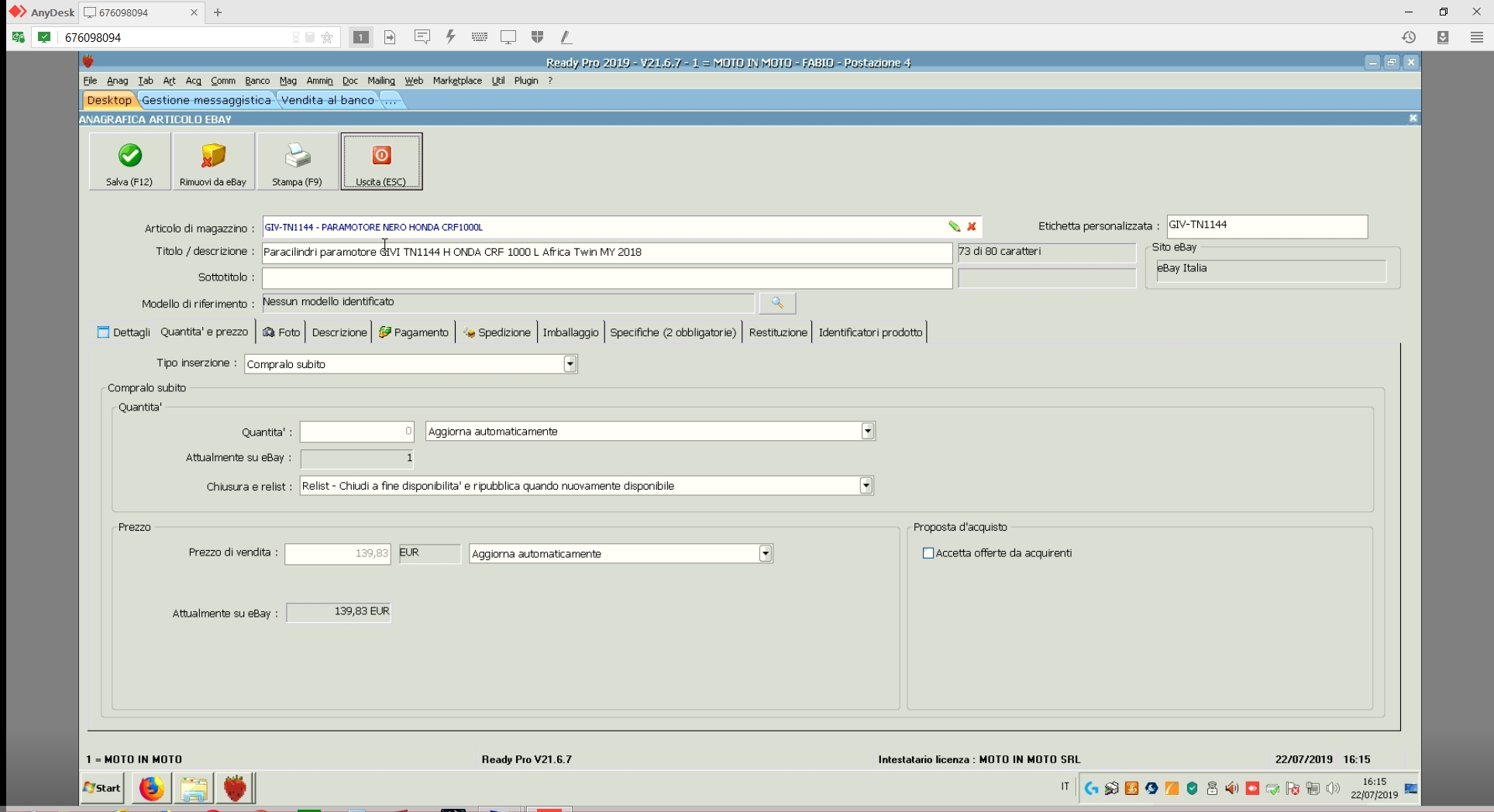The image size is (1494, 812).
Task: Expand the Tipo inserzione dropdown
Action: [570, 364]
